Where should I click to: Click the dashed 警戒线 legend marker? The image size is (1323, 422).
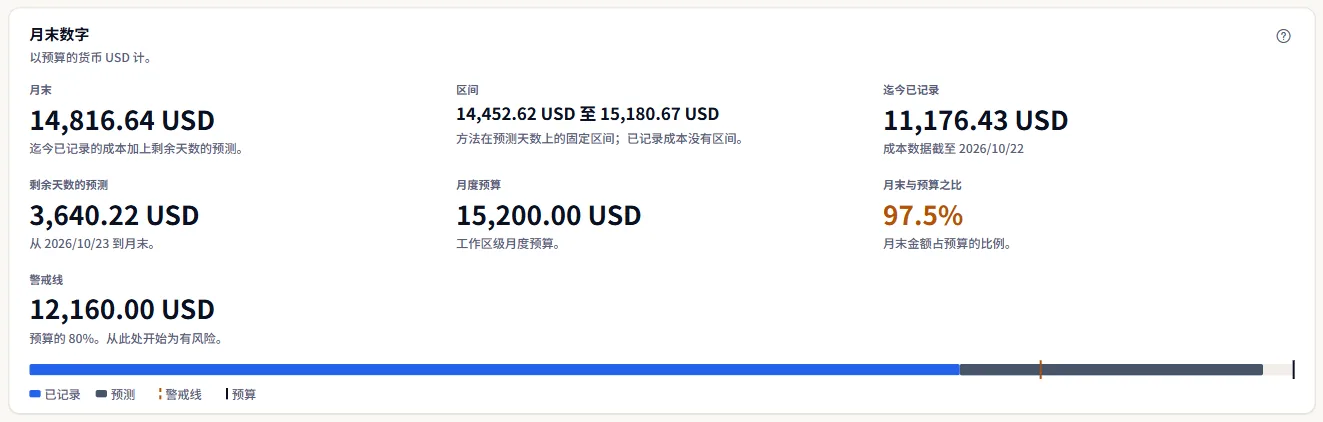[160, 395]
